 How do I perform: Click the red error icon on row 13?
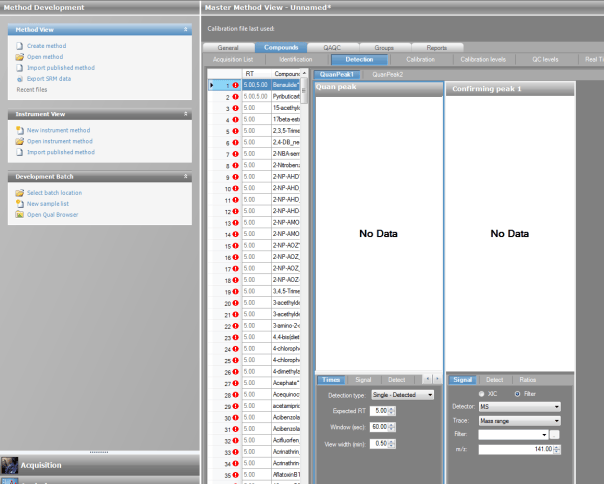235,223
